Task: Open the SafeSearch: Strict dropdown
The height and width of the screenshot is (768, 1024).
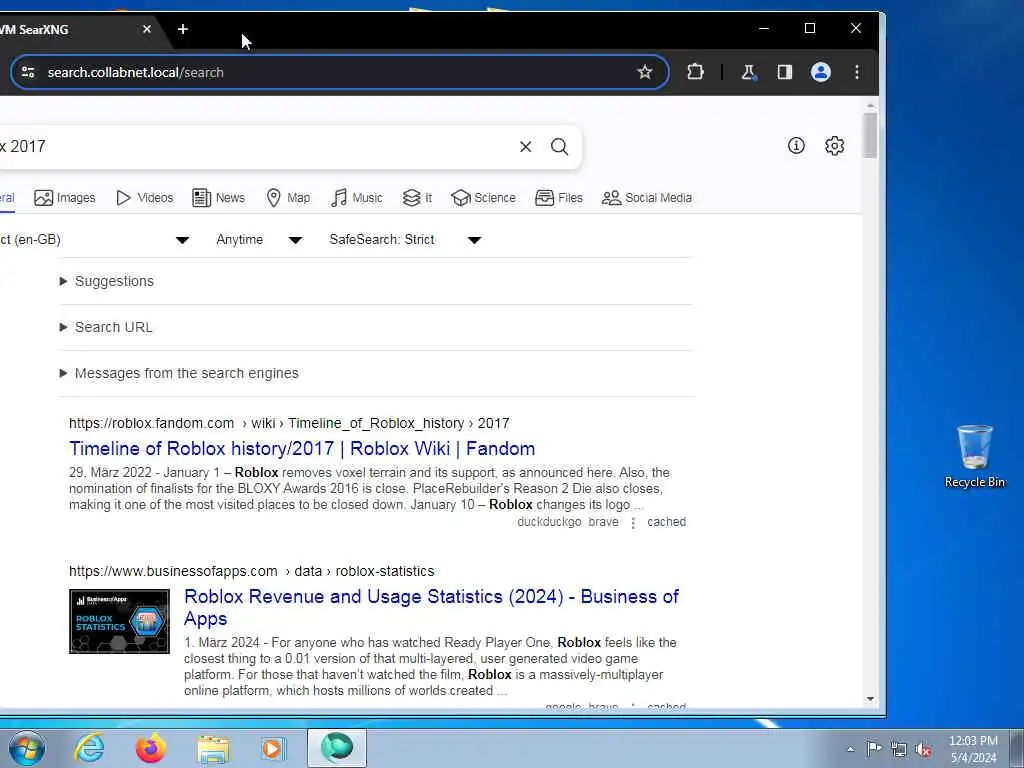Action: tap(406, 240)
